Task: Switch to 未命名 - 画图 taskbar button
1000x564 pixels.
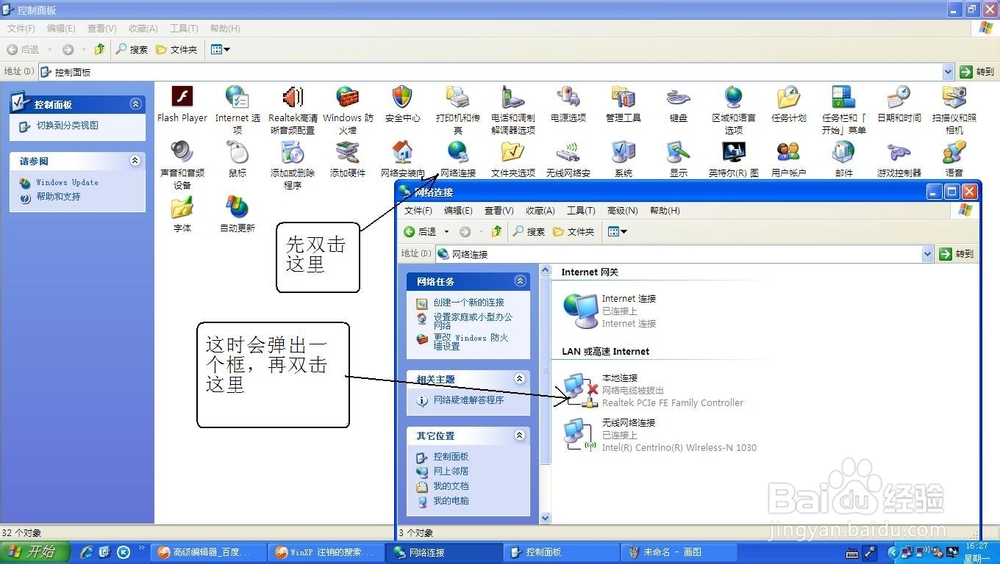Action: pyautogui.click(x=677, y=553)
